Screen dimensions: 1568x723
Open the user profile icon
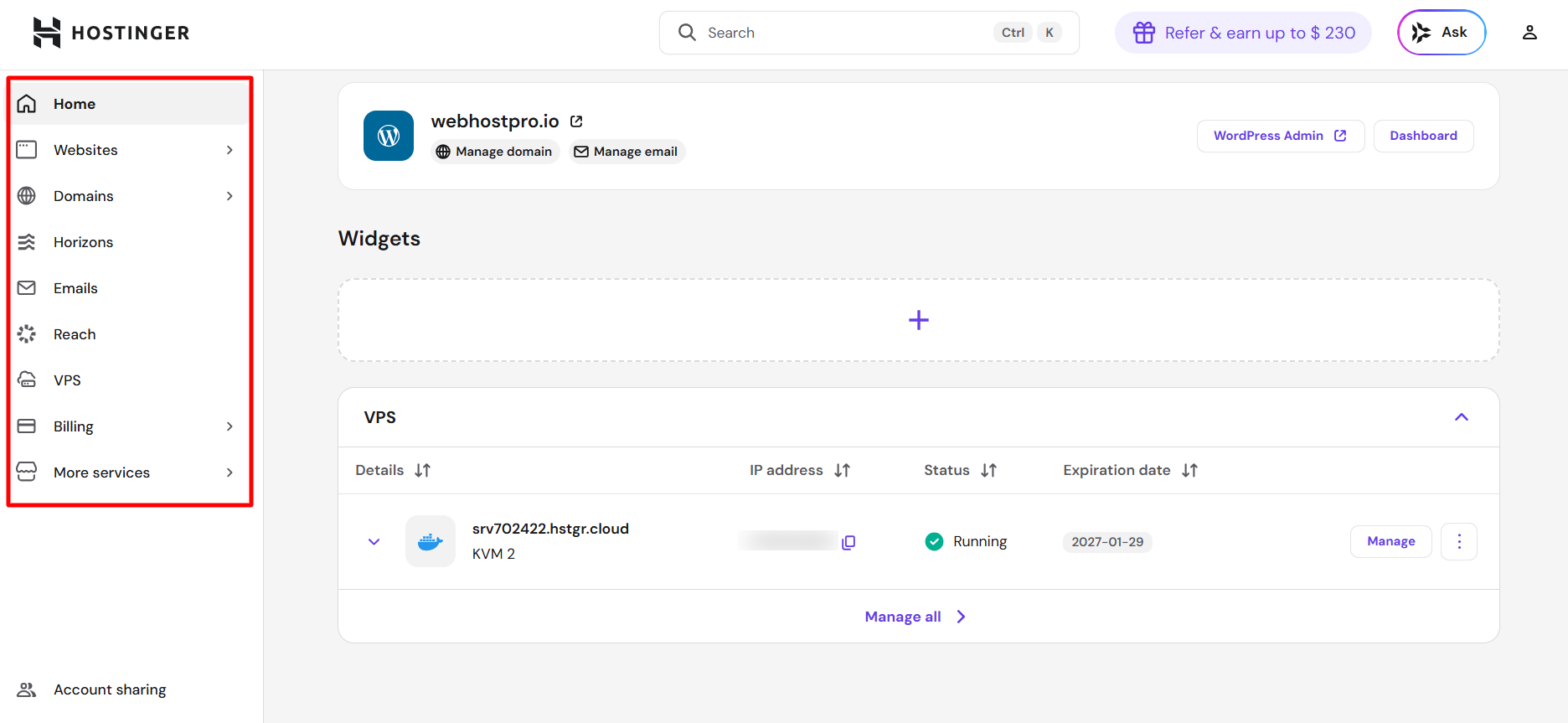click(x=1529, y=33)
